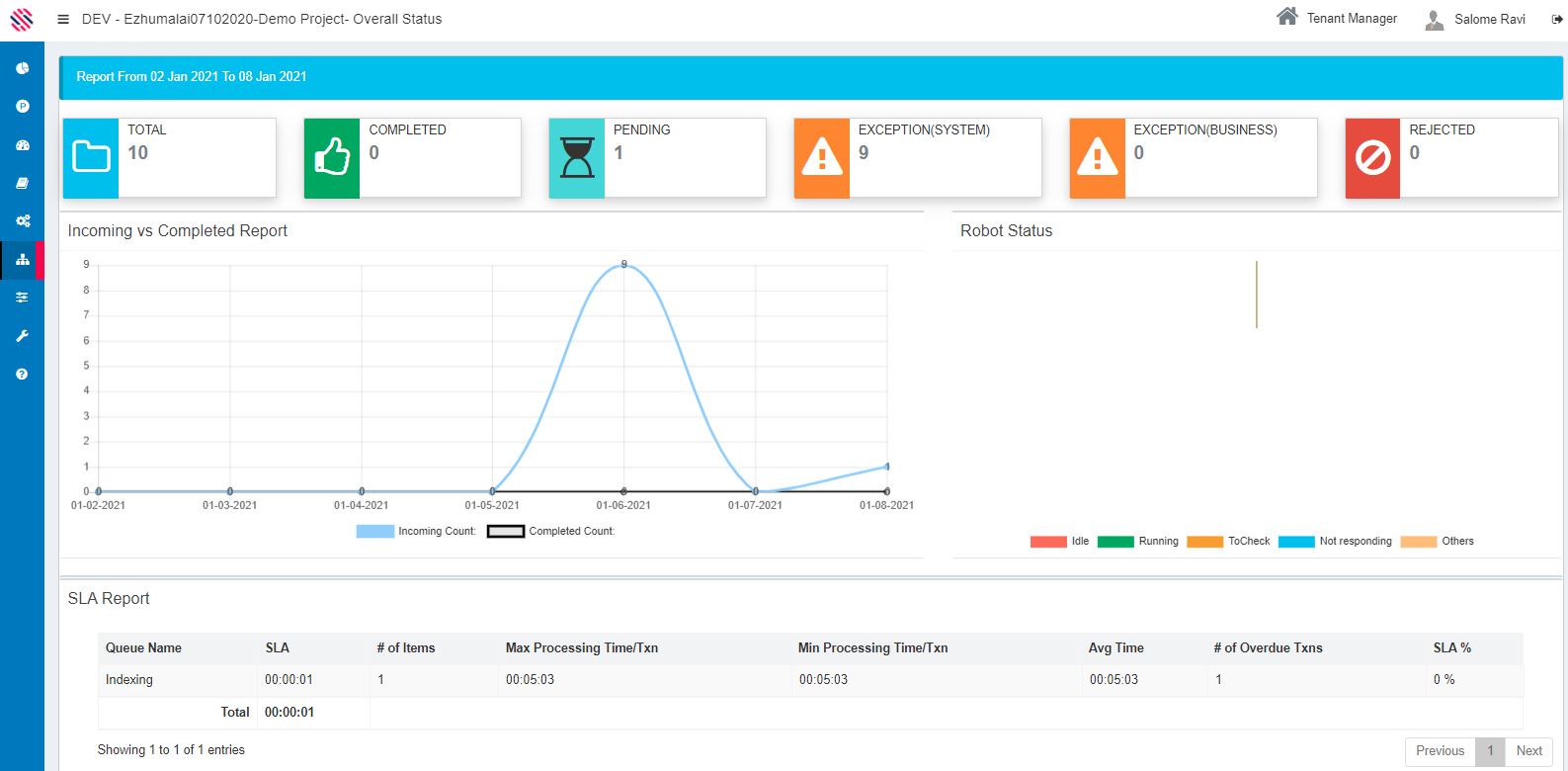Screen dimensions: 1568x771
Task: Click the PENDING count value 1
Action: 619,153
